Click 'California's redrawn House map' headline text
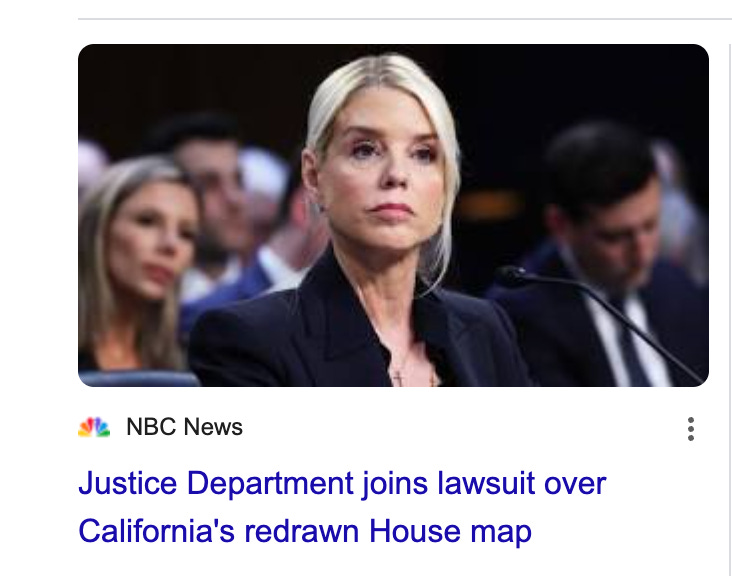 305,531
